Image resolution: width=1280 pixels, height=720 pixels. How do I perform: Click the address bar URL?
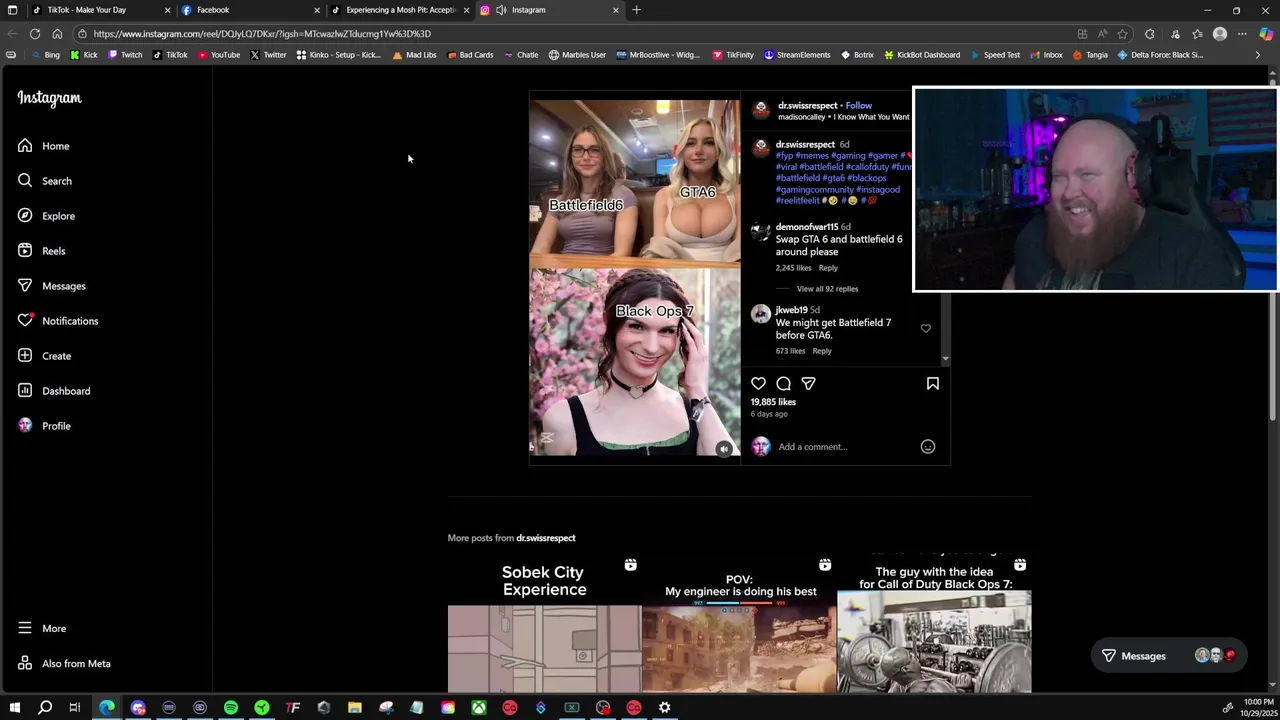pos(262,34)
